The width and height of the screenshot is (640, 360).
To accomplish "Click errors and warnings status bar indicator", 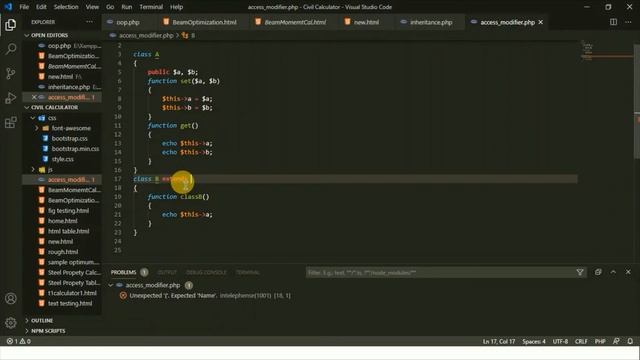I will pos(19,341).
